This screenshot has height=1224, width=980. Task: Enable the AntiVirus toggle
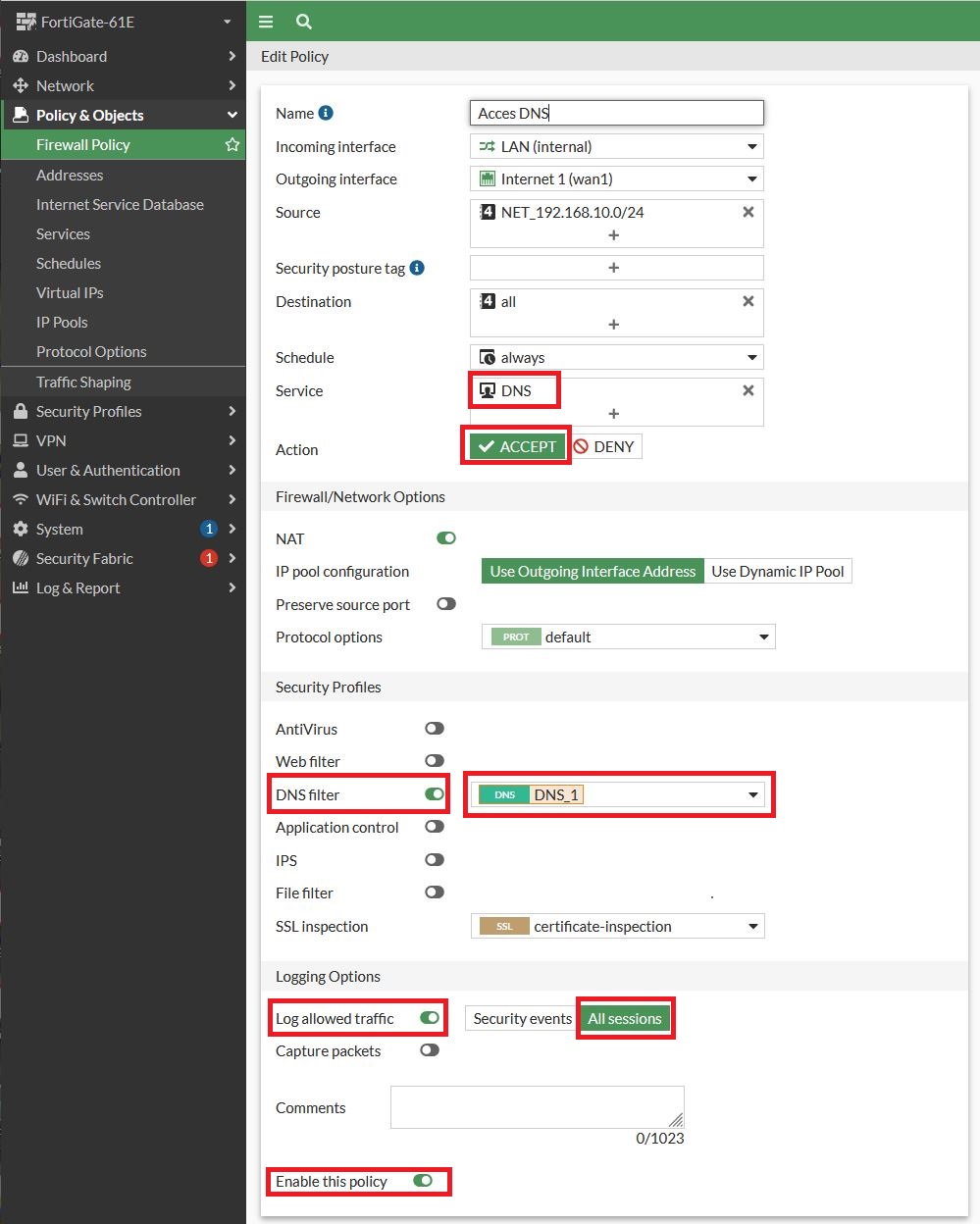click(435, 729)
